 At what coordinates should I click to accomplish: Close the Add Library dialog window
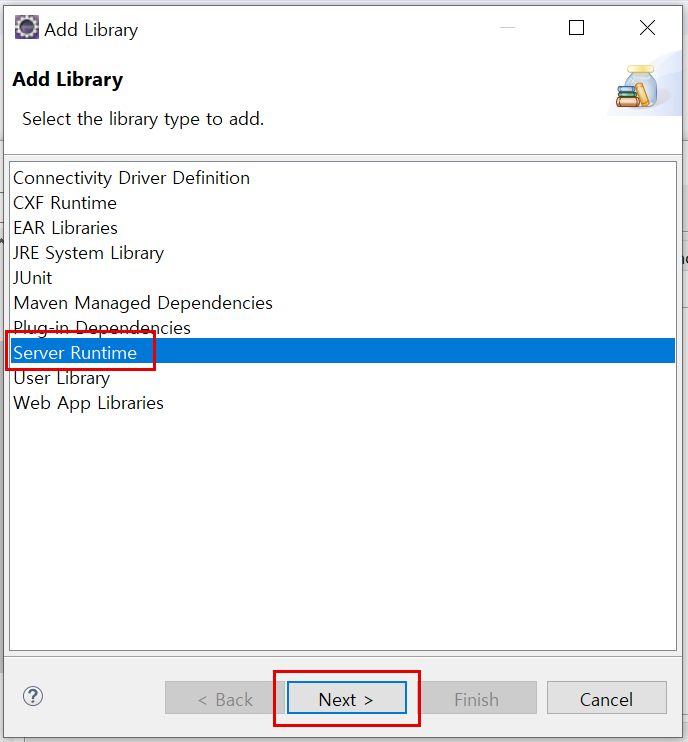(647, 27)
